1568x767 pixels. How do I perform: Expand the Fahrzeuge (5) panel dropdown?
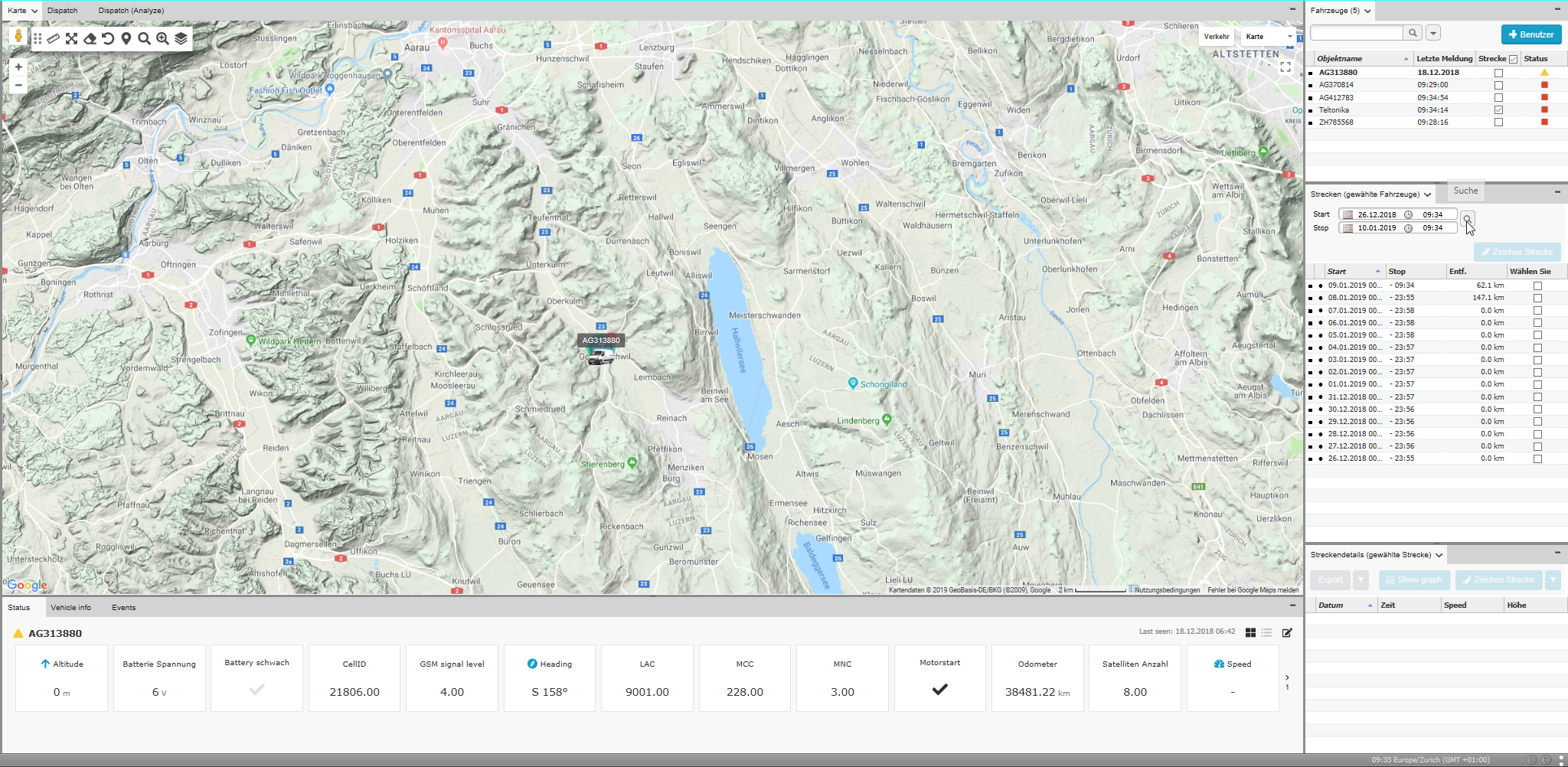coord(1367,11)
